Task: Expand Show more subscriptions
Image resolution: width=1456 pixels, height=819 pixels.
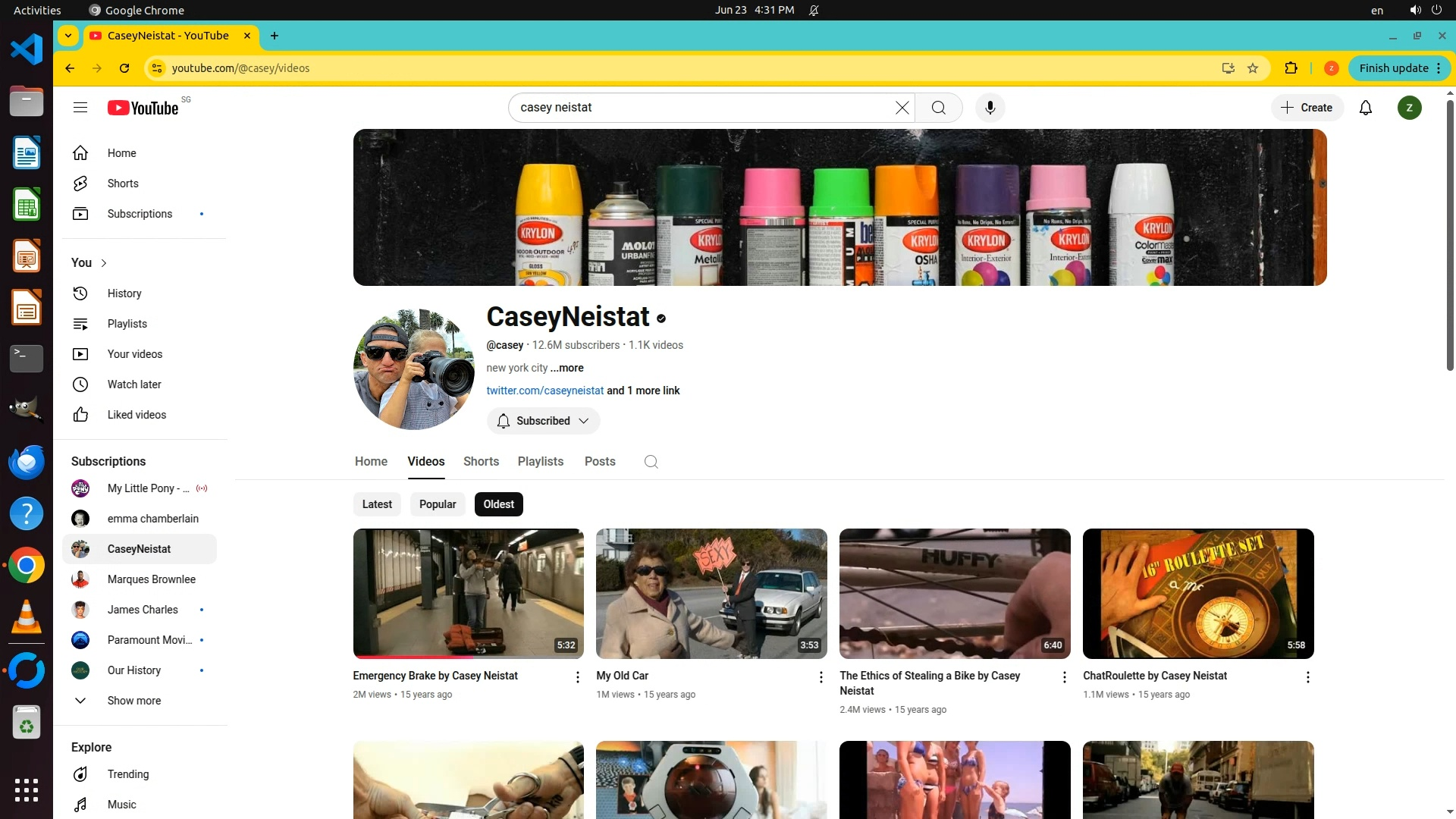Action: point(133,701)
